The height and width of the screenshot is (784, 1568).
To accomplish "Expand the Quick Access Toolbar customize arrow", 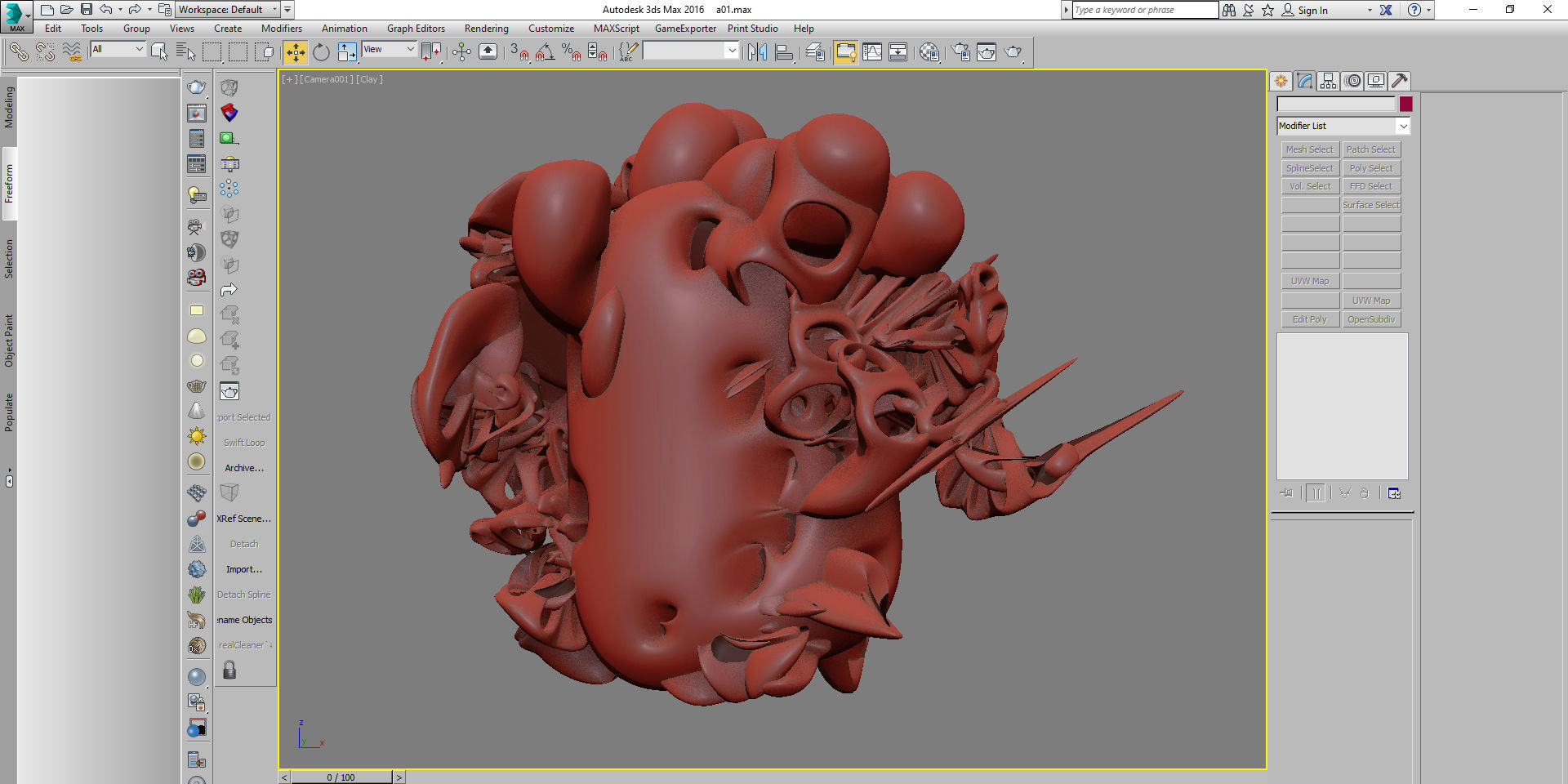I will pos(287,10).
